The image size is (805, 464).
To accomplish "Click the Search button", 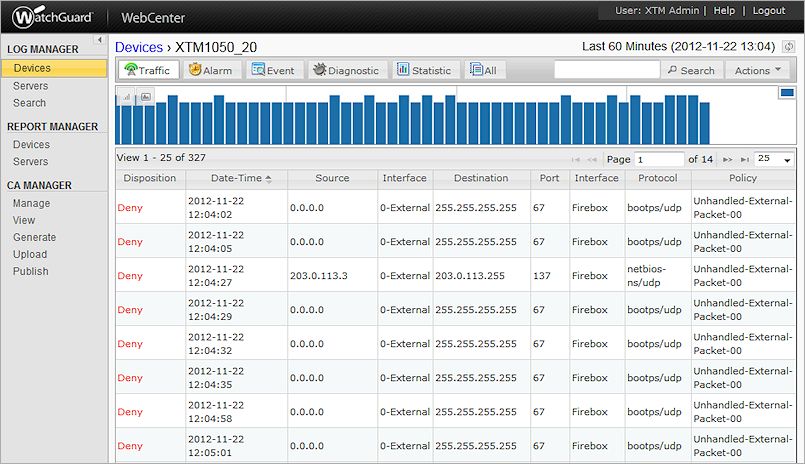I will [689, 70].
